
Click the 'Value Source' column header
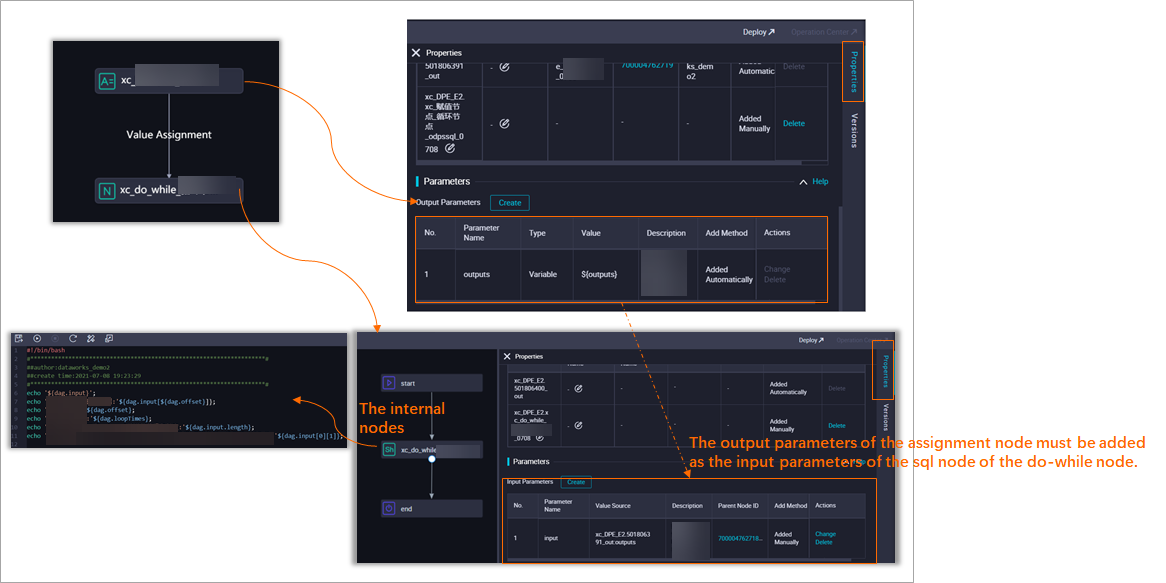coord(613,505)
